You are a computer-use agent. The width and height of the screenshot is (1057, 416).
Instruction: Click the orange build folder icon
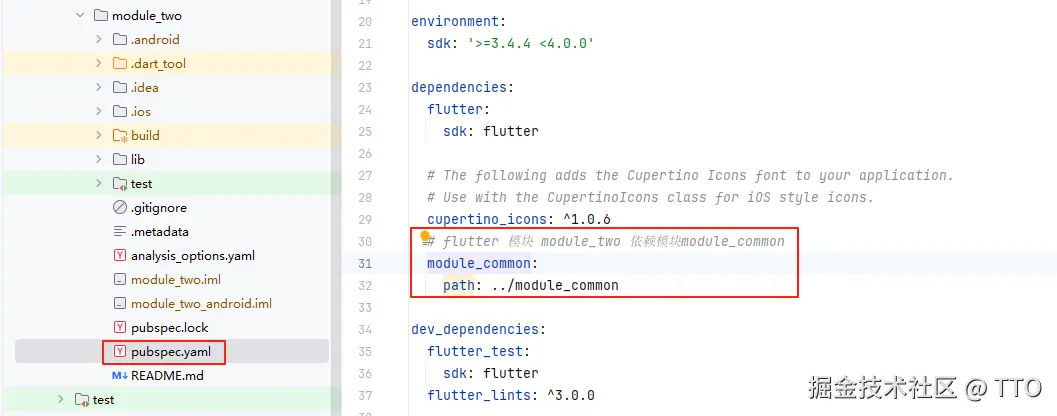120,136
